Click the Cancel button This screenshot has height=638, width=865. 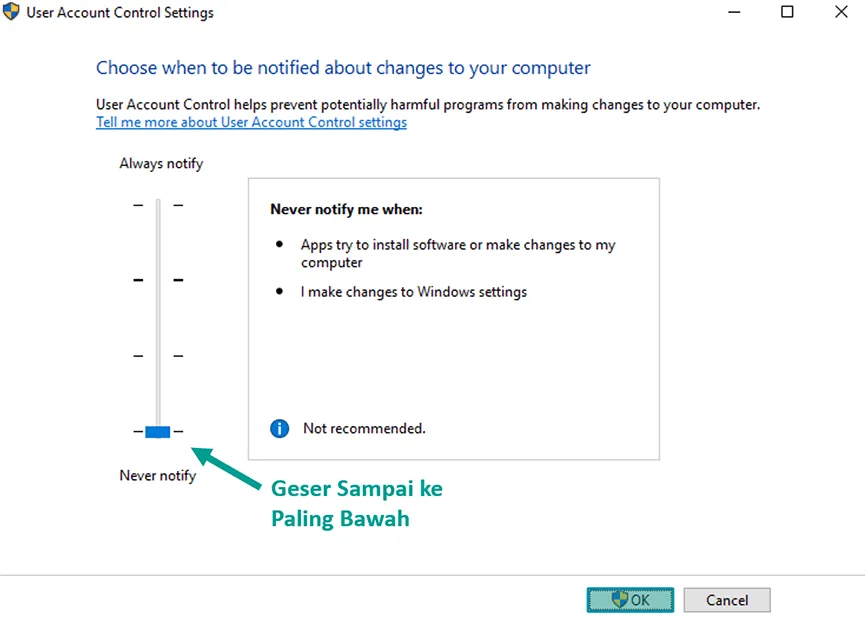[727, 600]
